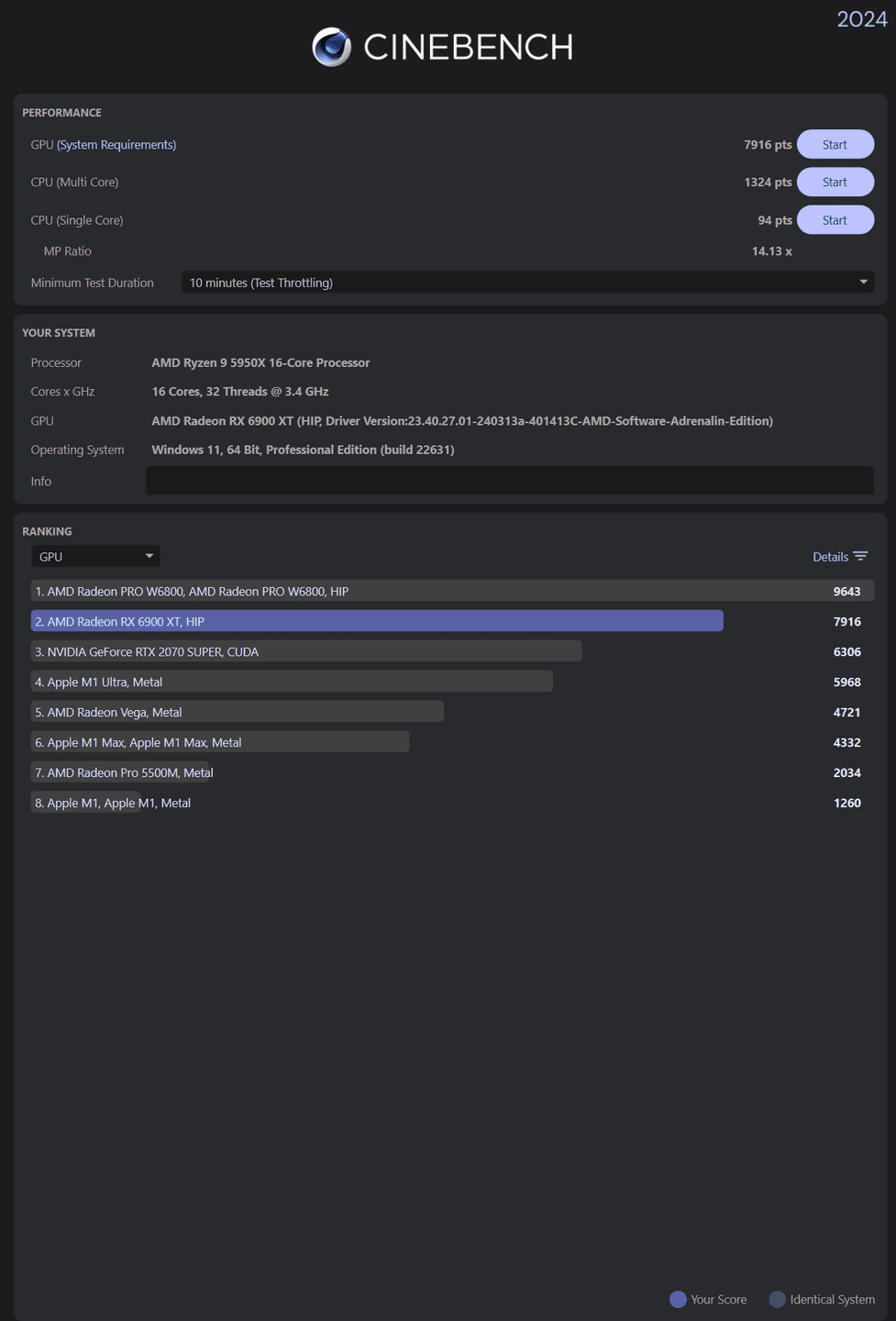
Task: Select AMD Radeon PRO W6800 ranking entry
Action: point(452,592)
